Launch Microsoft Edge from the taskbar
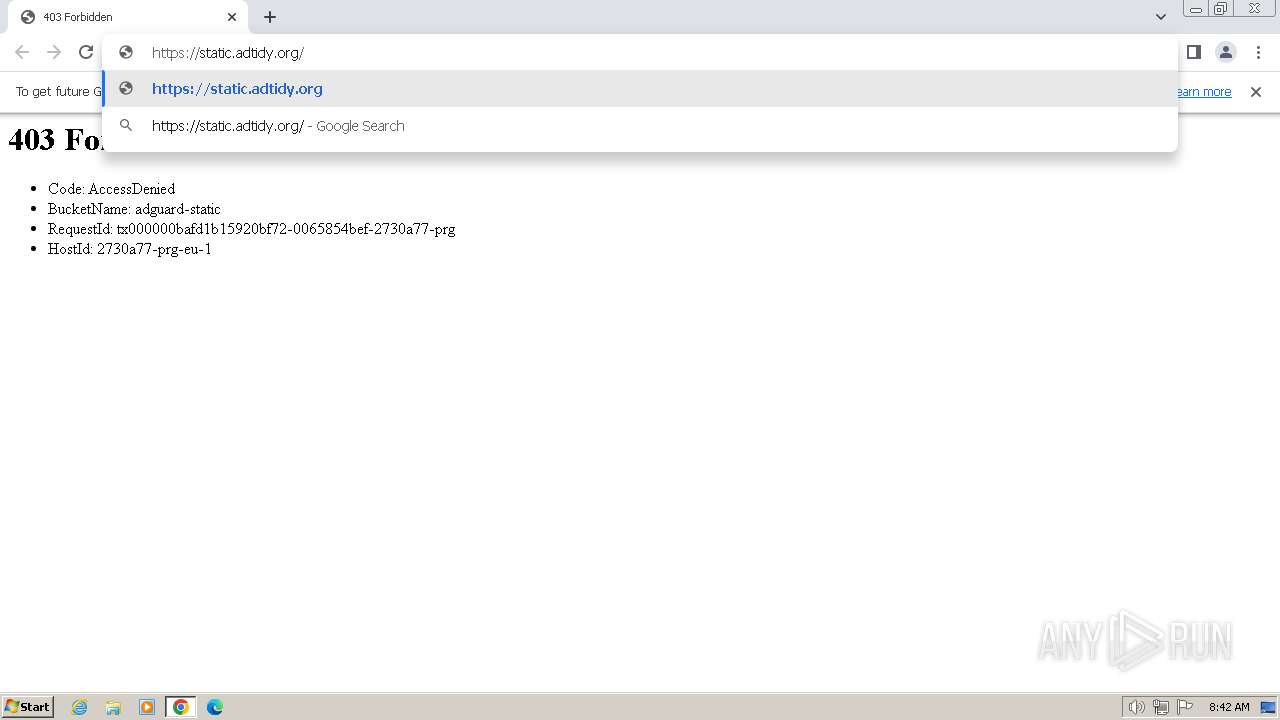 (x=214, y=707)
